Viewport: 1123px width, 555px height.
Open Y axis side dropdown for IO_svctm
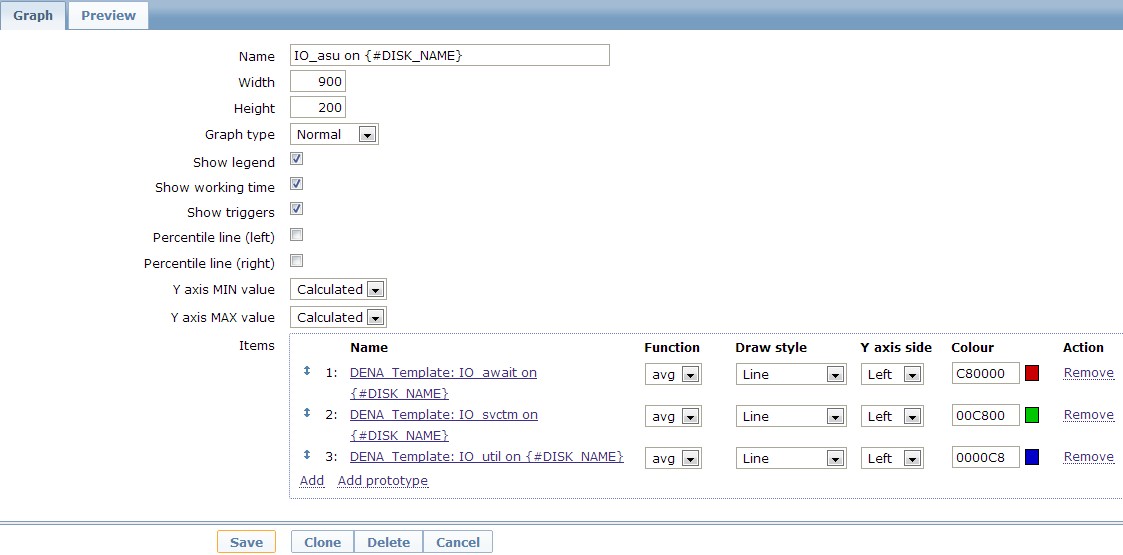click(x=892, y=416)
